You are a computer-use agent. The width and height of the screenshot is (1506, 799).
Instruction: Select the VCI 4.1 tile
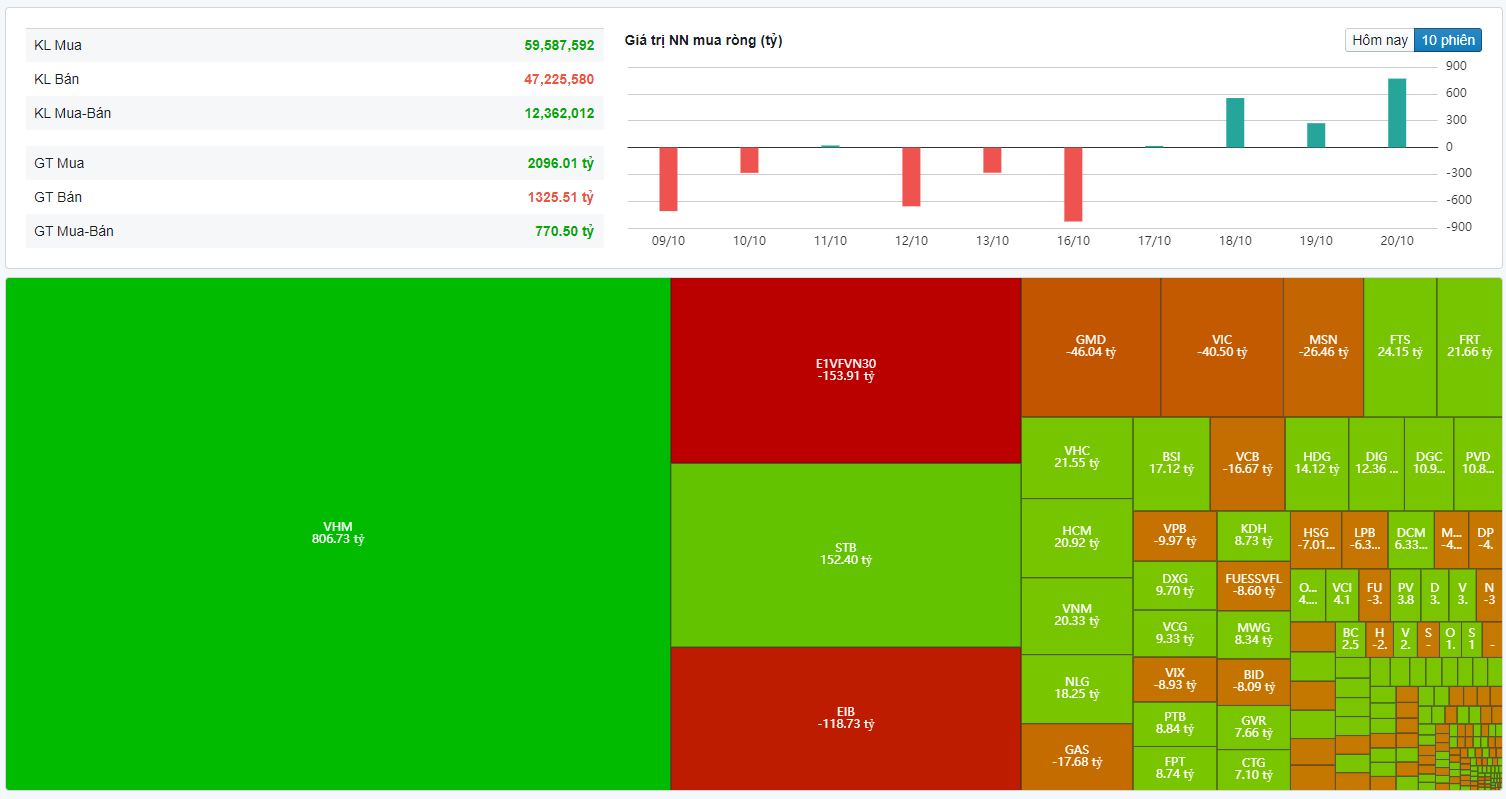tap(1341, 595)
